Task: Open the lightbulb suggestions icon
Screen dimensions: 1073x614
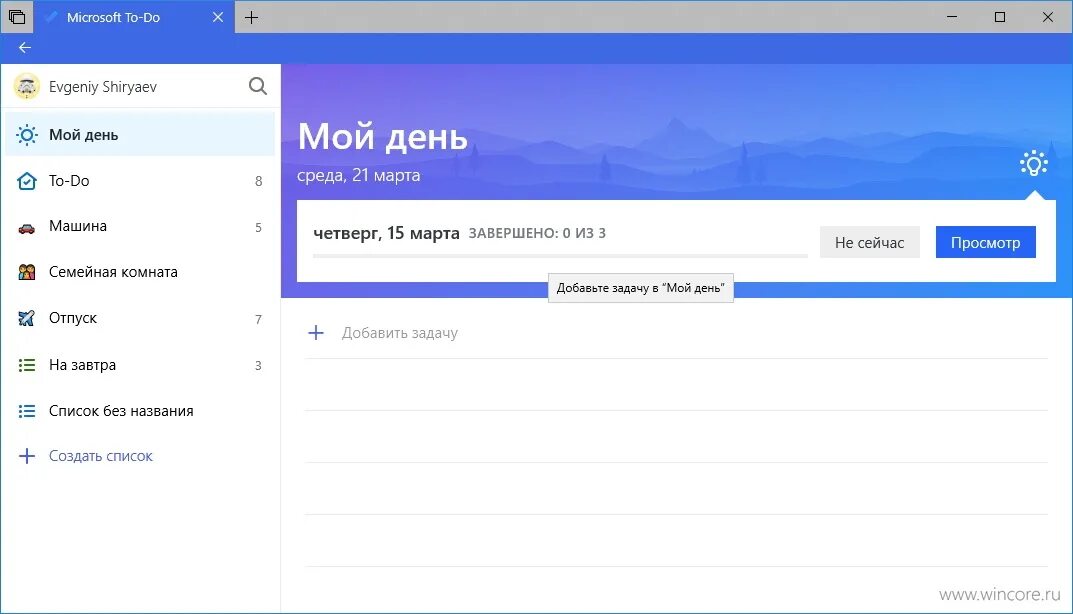Action: 1033,164
